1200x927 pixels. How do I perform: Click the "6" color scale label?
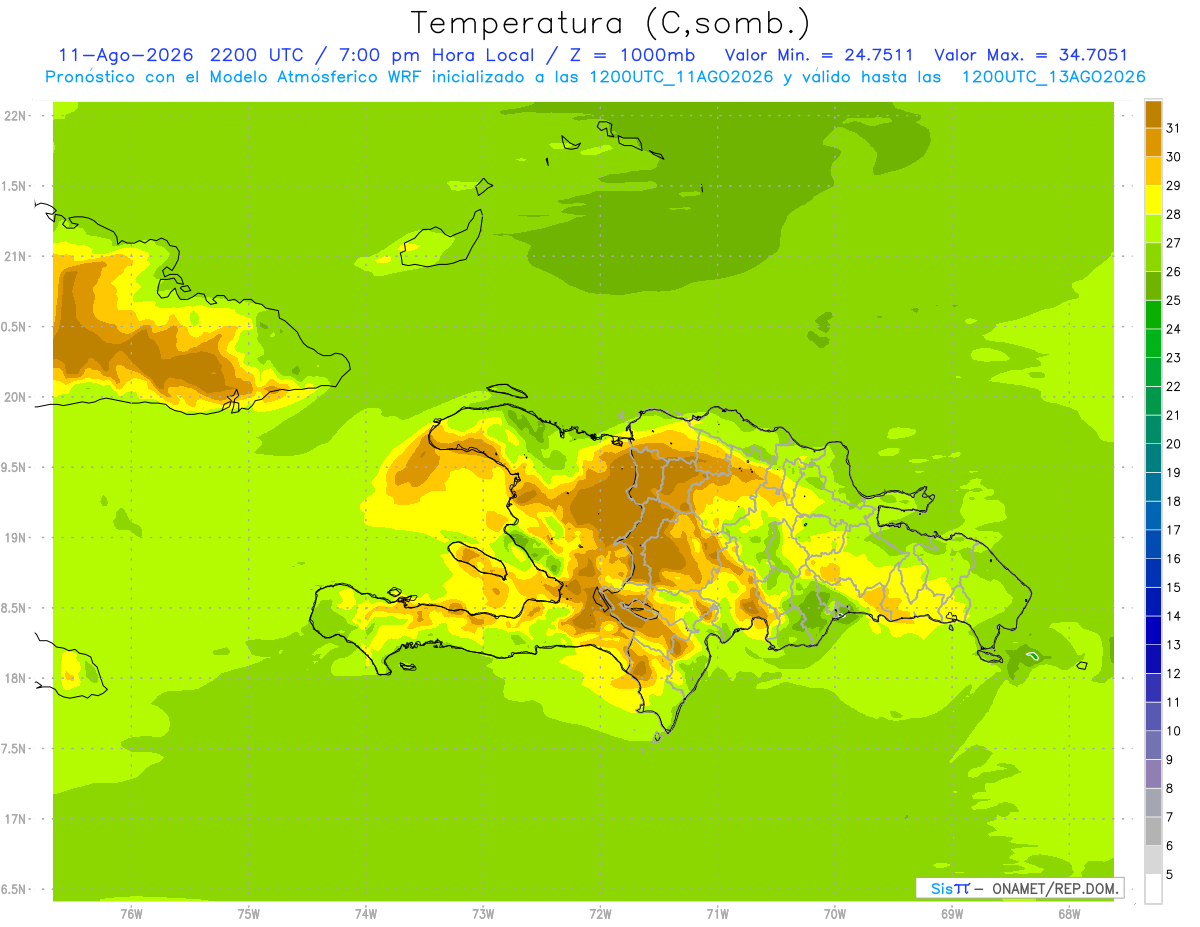coord(1170,846)
